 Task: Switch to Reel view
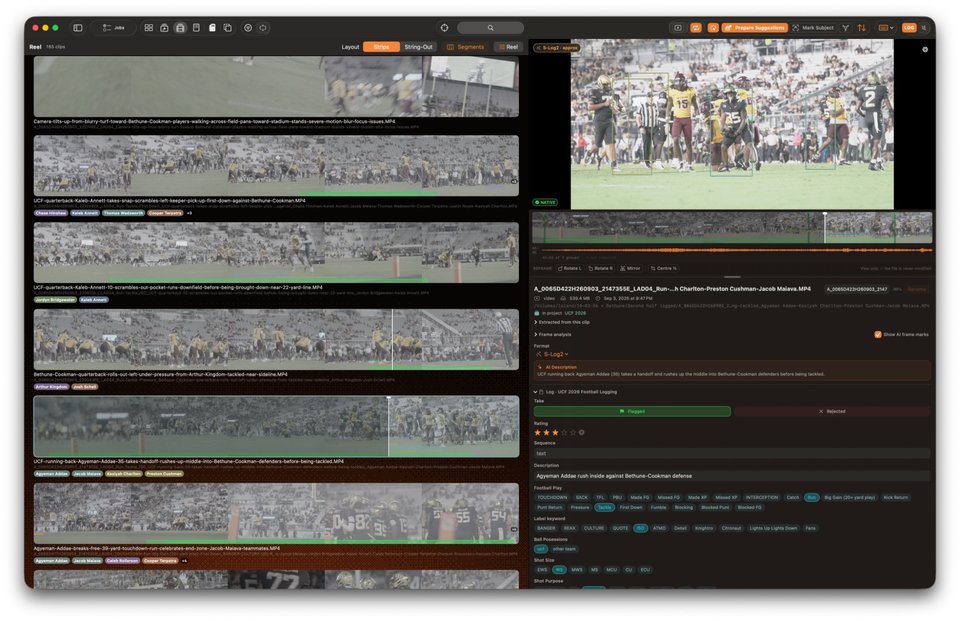point(509,47)
